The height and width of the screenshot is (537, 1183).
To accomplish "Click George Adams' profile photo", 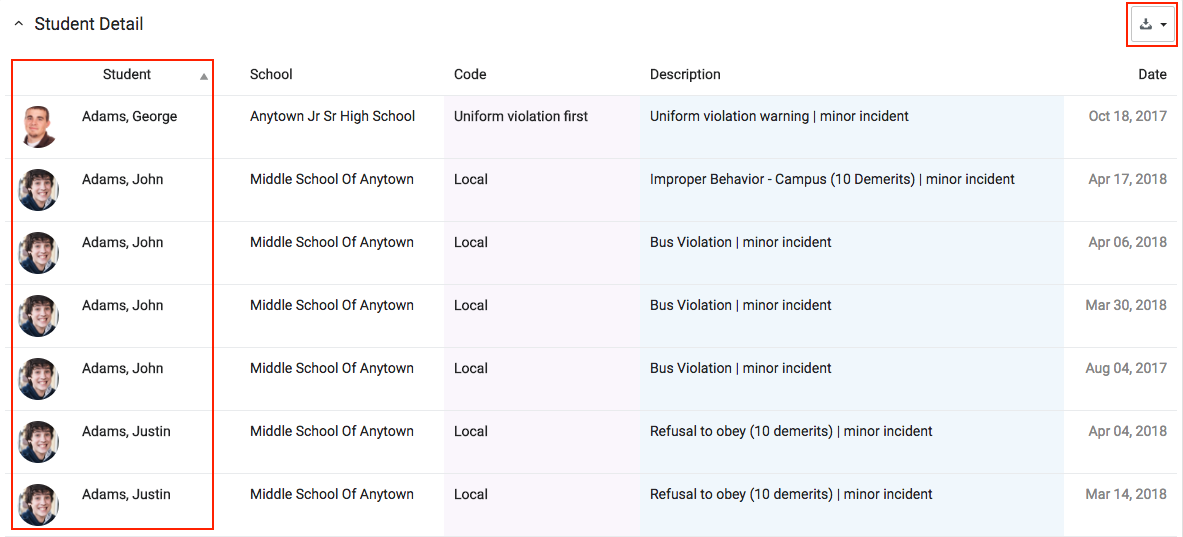I will [38, 127].
